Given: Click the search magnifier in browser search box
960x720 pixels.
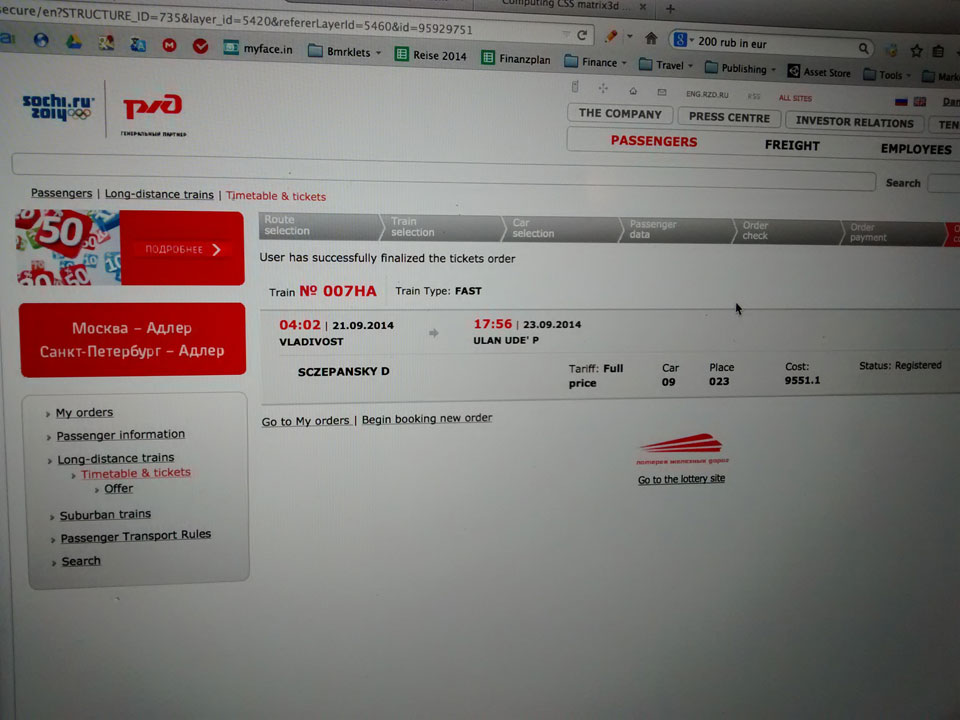Looking at the screenshot, I should coord(864,47).
